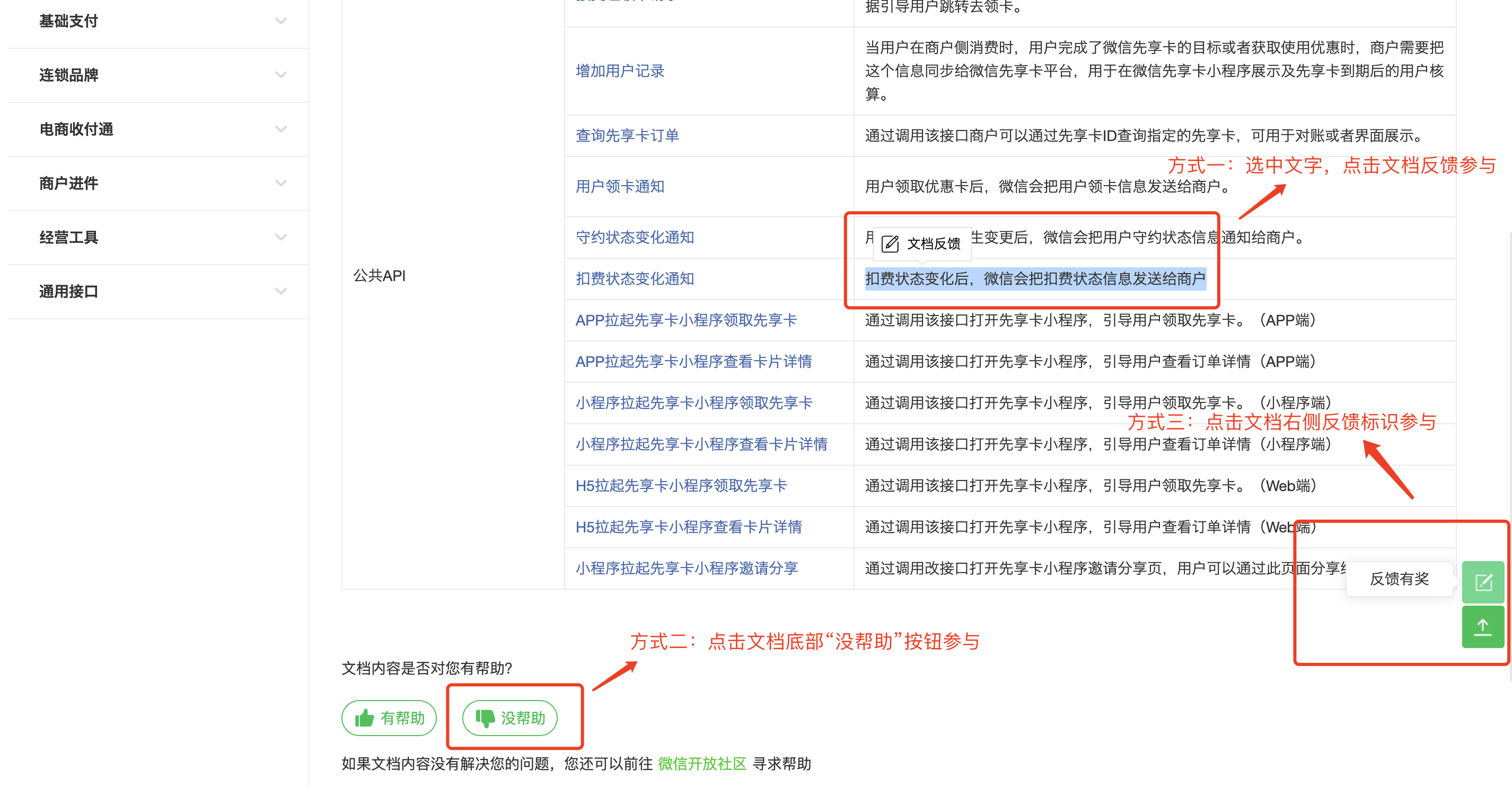This screenshot has width=1512, height=787.
Task: Click the highlighted 扣费状态变化后 description text
Action: coord(1035,278)
